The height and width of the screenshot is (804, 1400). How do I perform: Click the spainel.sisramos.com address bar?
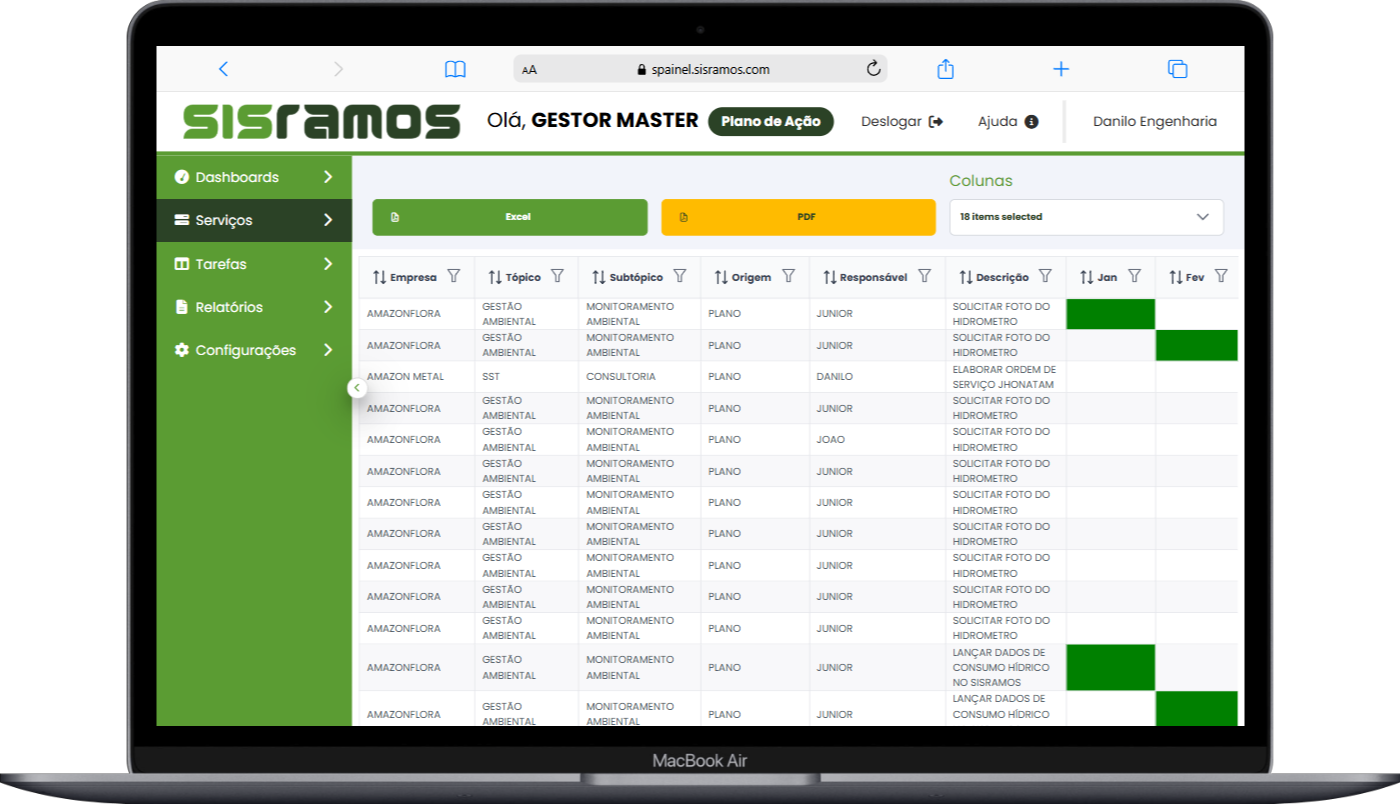click(700, 69)
